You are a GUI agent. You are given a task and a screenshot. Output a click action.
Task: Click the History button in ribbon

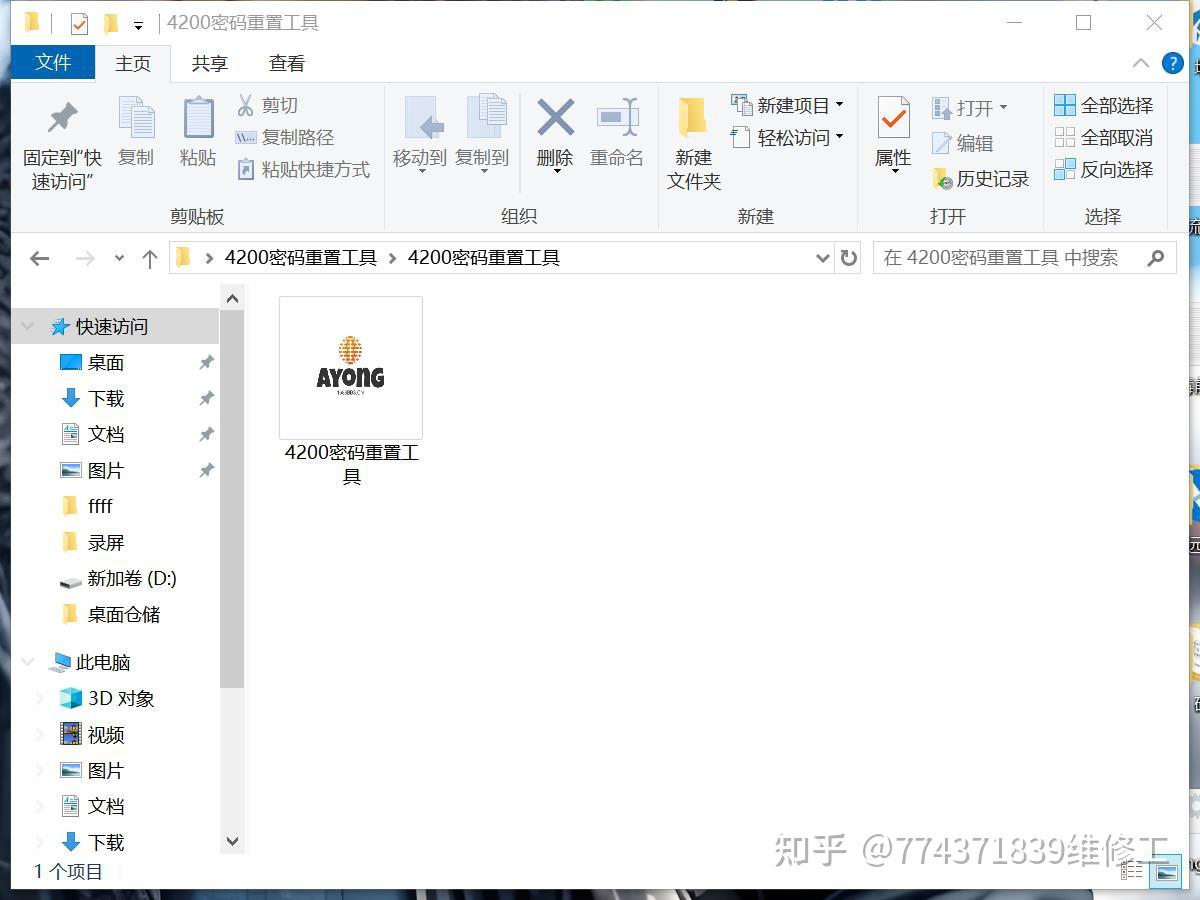(981, 179)
